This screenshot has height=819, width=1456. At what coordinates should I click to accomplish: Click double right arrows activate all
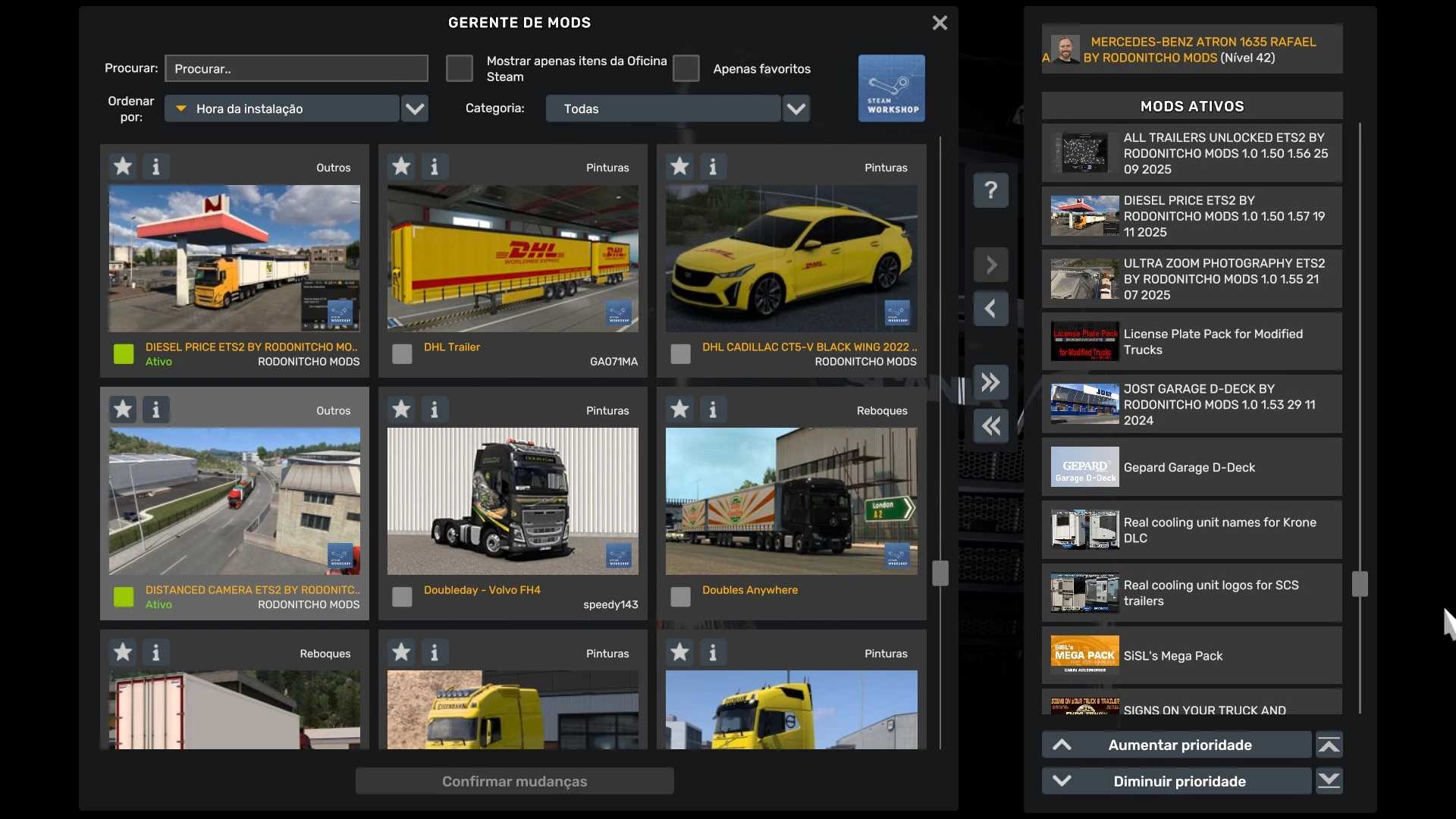(990, 382)
